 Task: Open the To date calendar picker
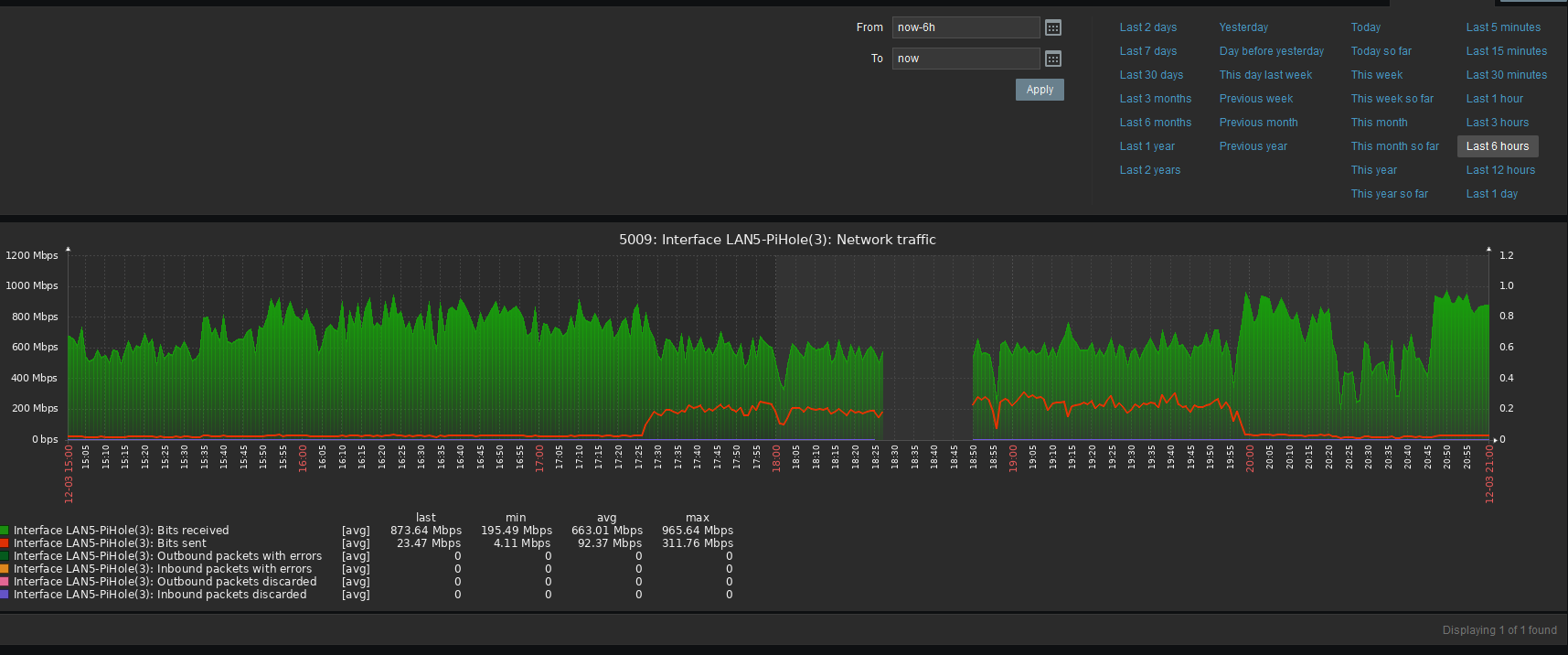tap(1052, 59)
